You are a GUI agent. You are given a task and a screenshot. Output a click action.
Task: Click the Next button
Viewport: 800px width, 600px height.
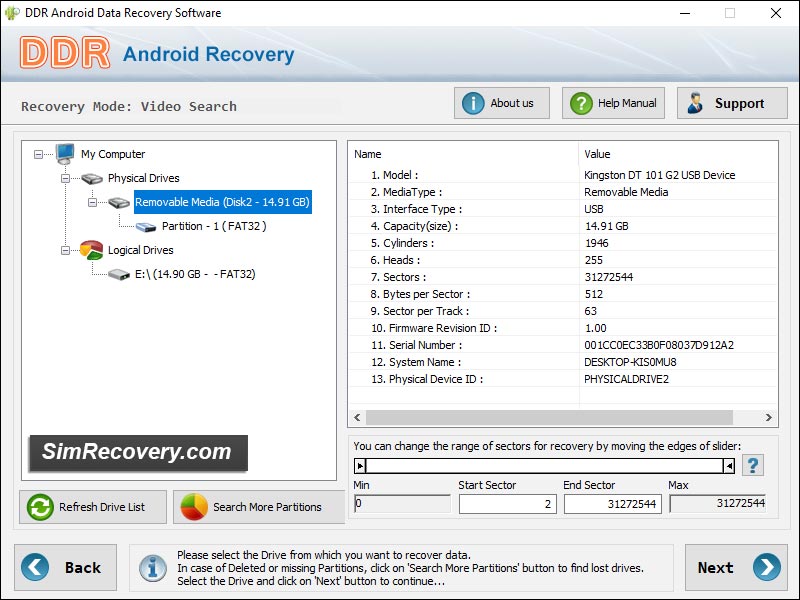coord(735,567)
